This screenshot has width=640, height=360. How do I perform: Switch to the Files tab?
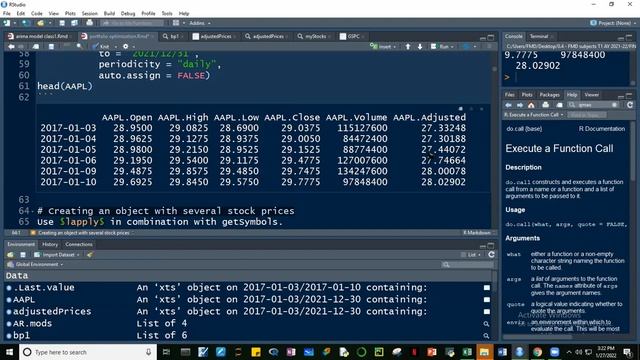tap(509, 95)
